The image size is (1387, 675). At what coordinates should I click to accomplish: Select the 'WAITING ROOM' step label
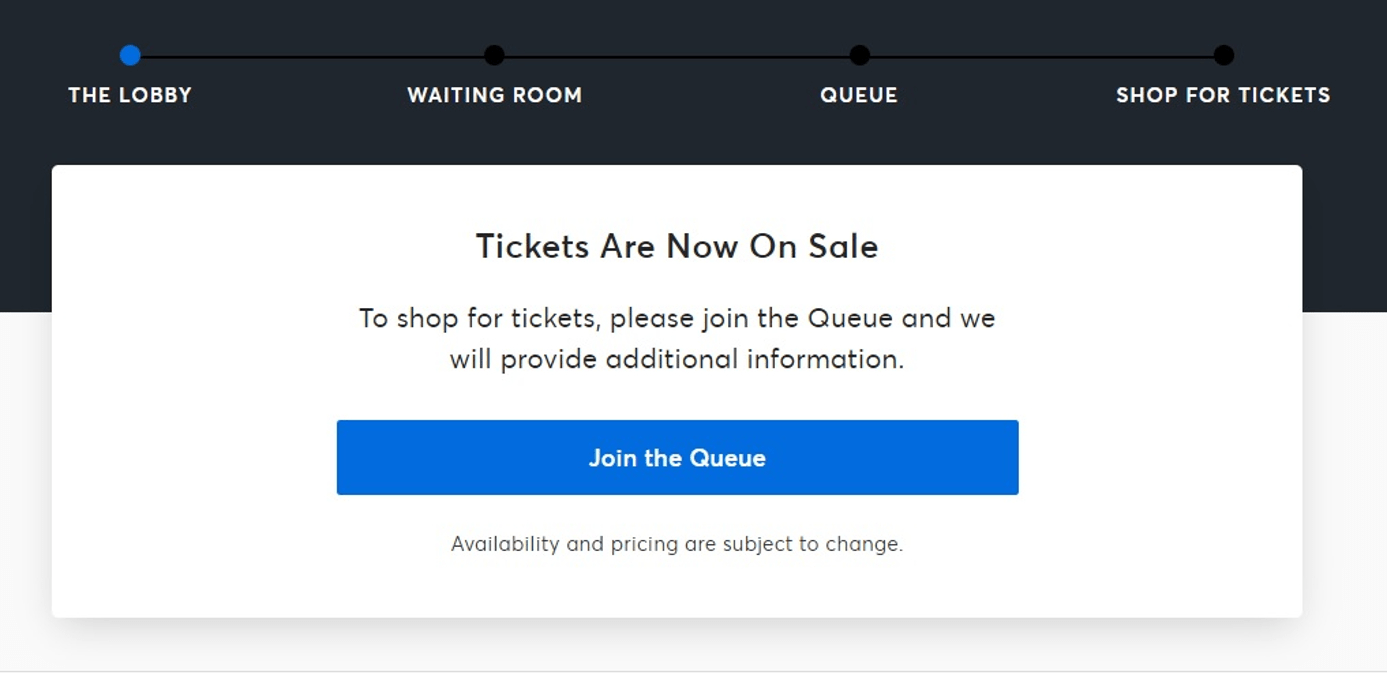click(x=495, y=95)
